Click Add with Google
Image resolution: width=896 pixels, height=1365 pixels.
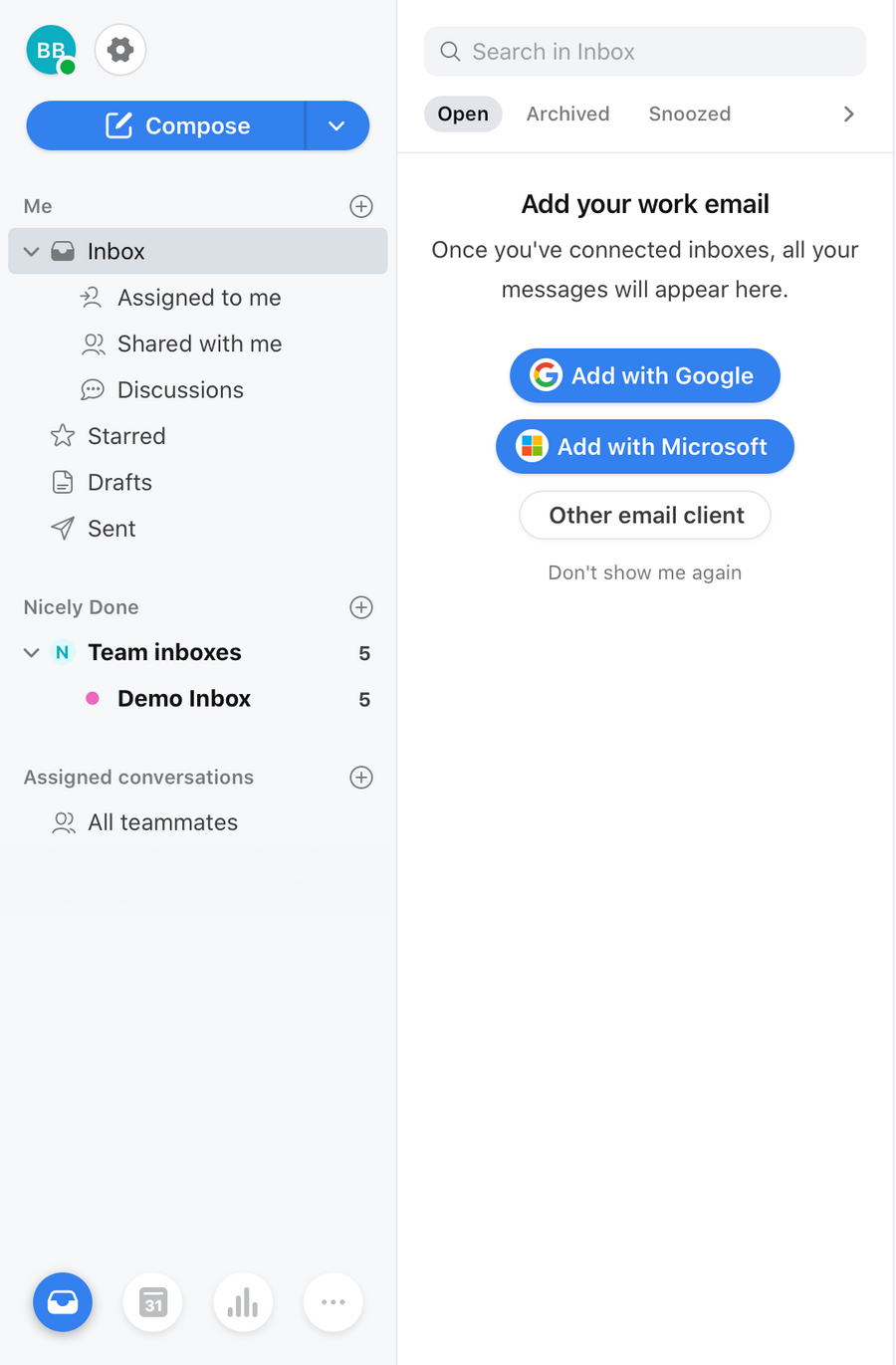coord(644,375)
